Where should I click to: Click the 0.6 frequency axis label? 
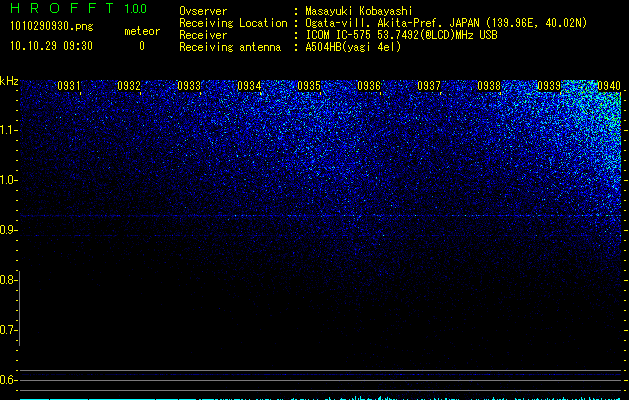[x=7, y=380]
